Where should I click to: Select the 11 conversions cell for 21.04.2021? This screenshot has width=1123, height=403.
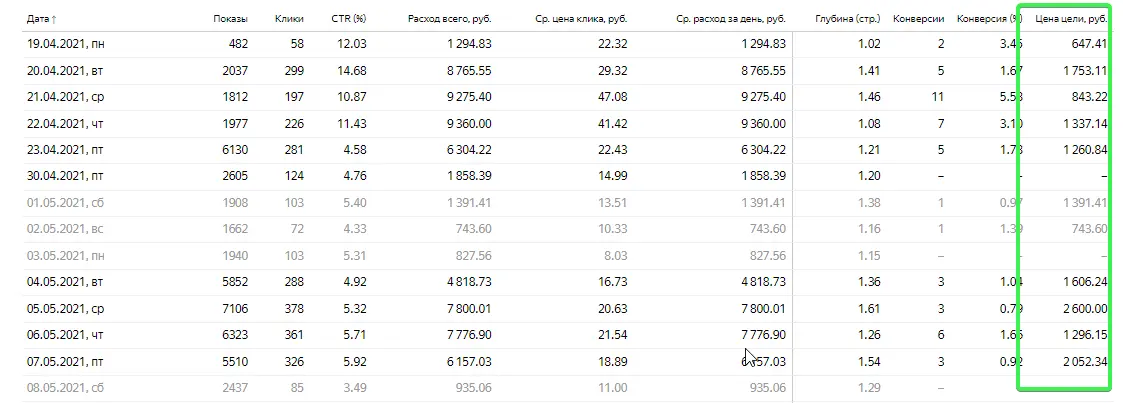936,97
